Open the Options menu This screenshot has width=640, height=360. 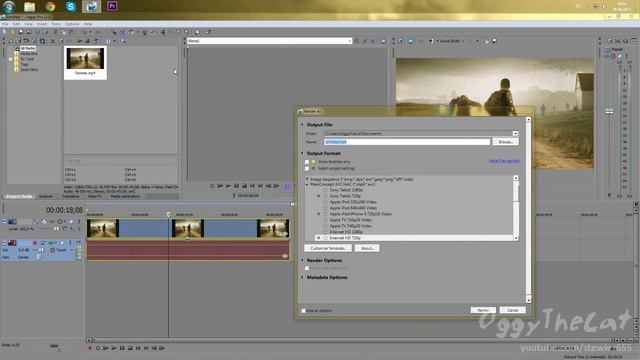pos(72,24)
